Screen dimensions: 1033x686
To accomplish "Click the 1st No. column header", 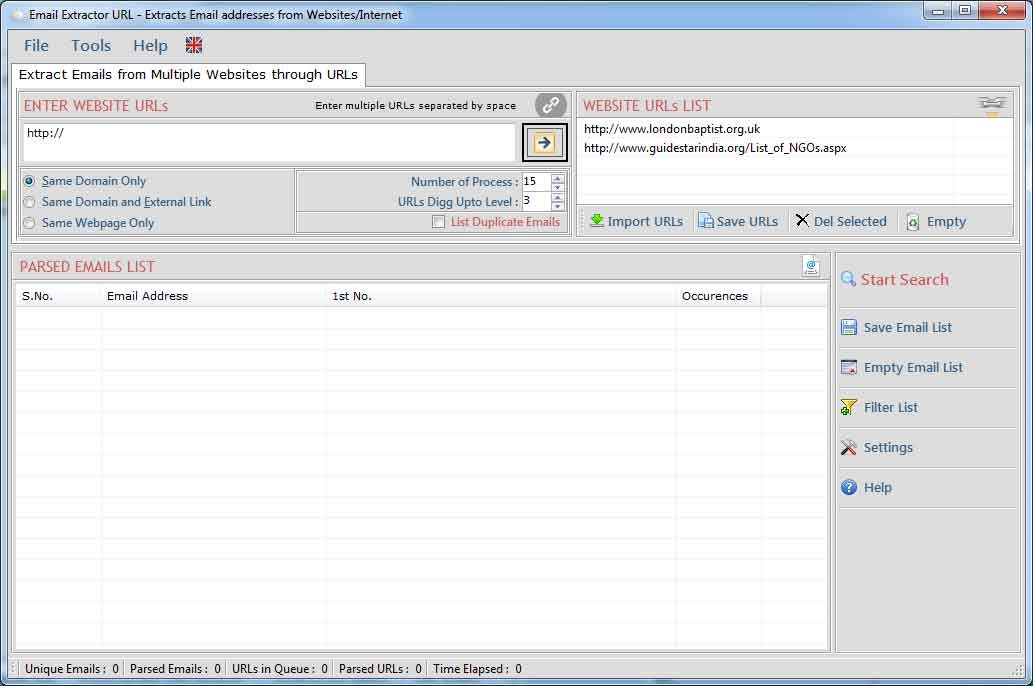I will pos(501,296).
